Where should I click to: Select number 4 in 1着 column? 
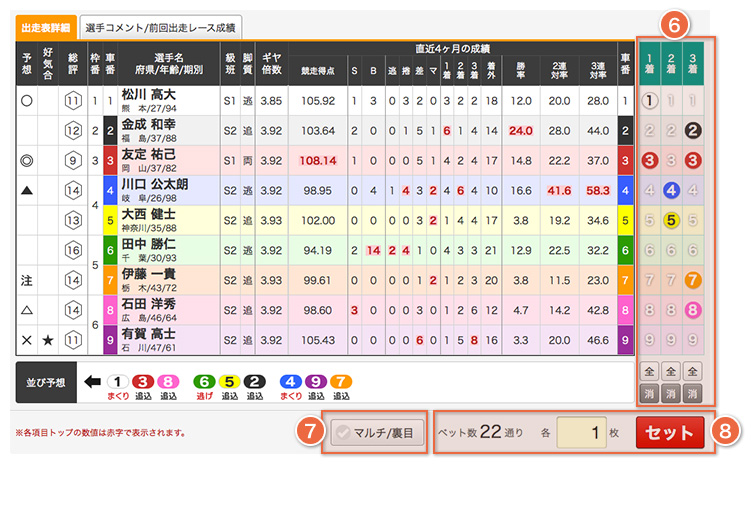pyautogui.click(x=649, y=190)
